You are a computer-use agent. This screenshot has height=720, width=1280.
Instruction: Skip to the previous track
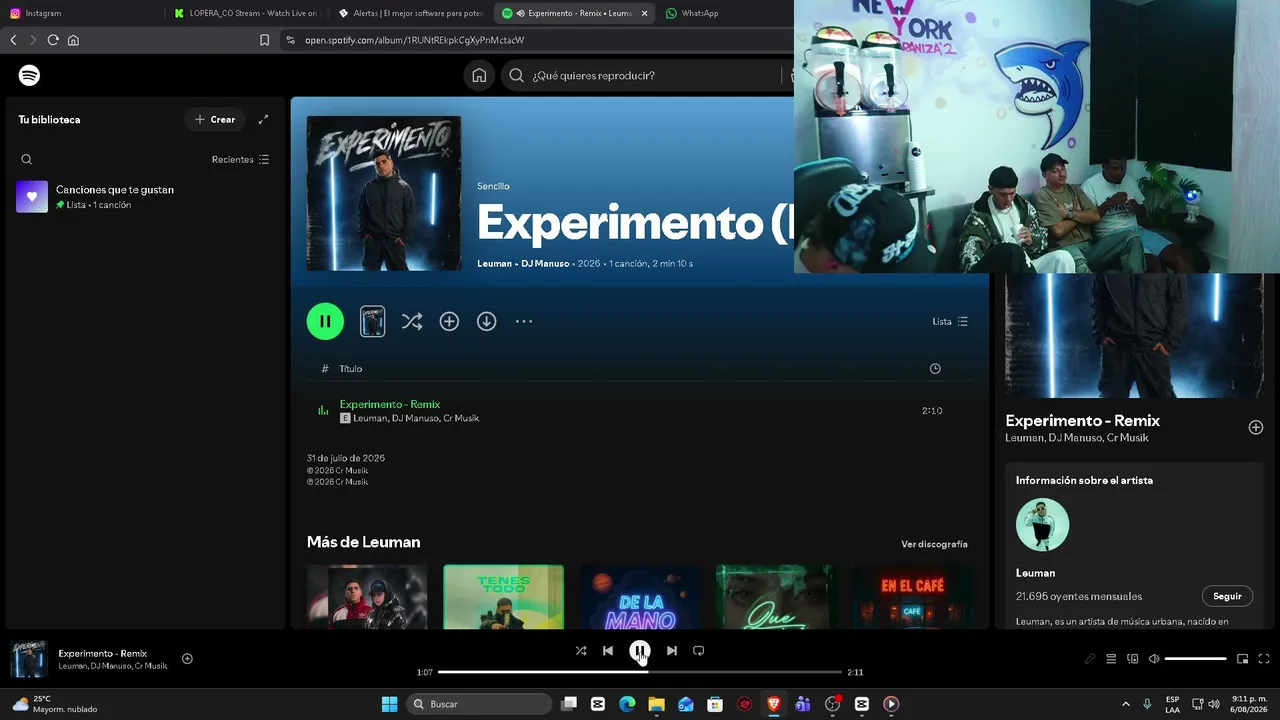[x=608, y=650]
